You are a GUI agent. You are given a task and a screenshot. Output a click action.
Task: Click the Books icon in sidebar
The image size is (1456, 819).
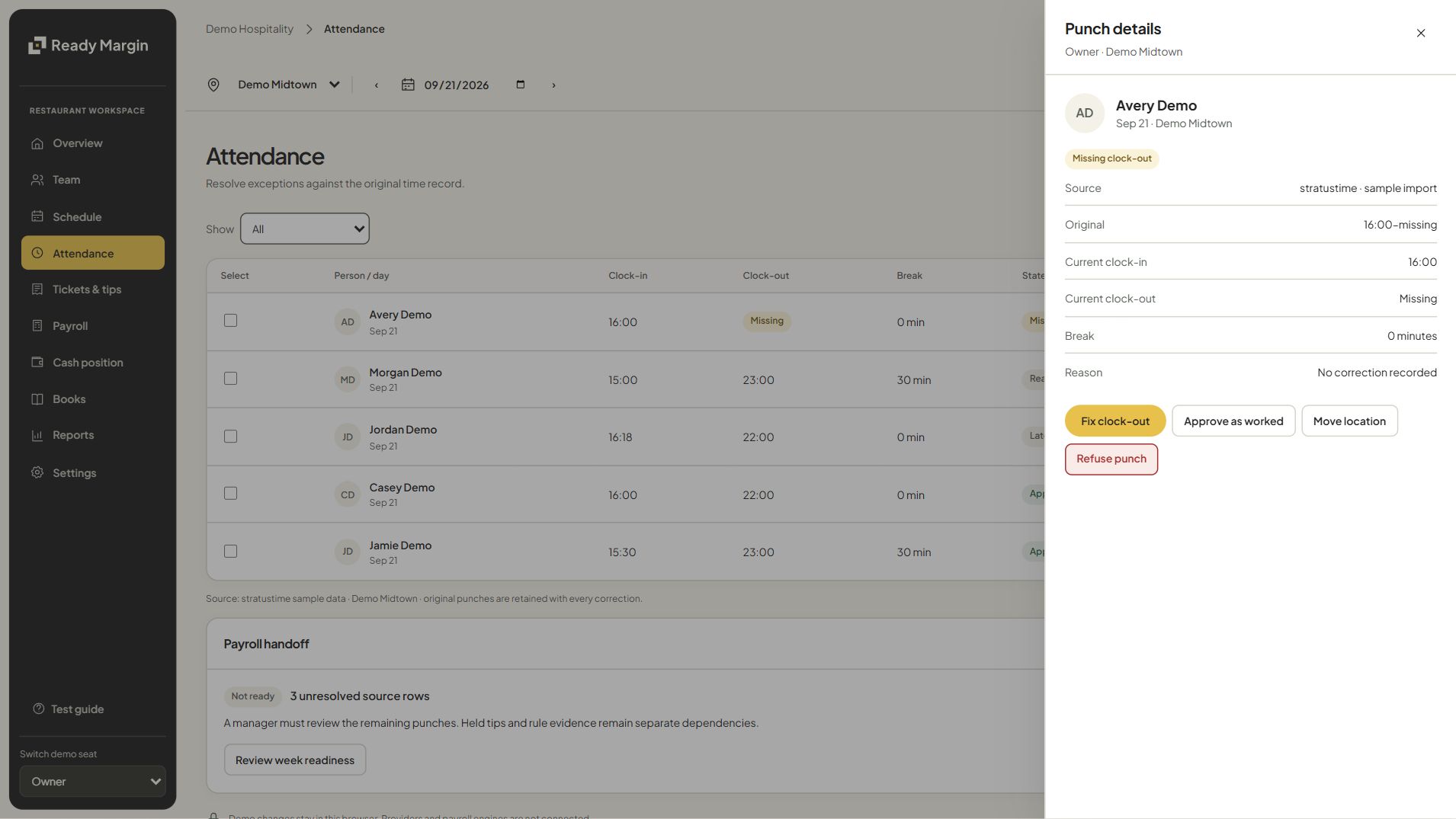pyautogui.click(x=37, y=399)
